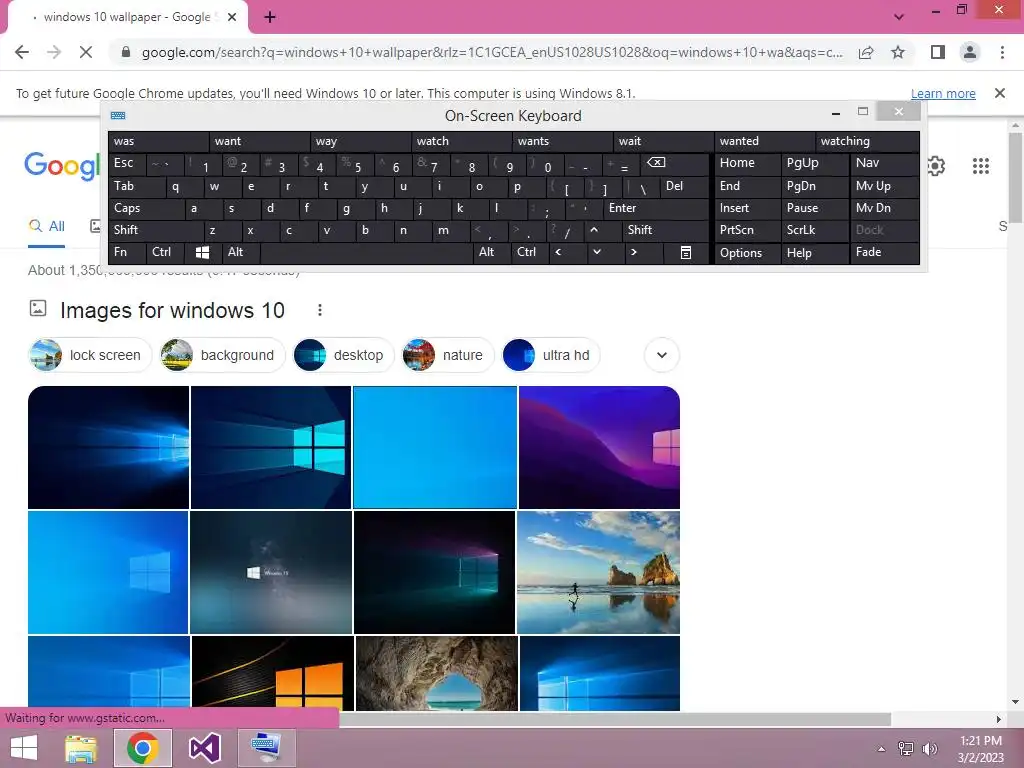
Task: Toggle the Nav key on the keyboard
Action: pyautogui.click(x=885, y=163)
